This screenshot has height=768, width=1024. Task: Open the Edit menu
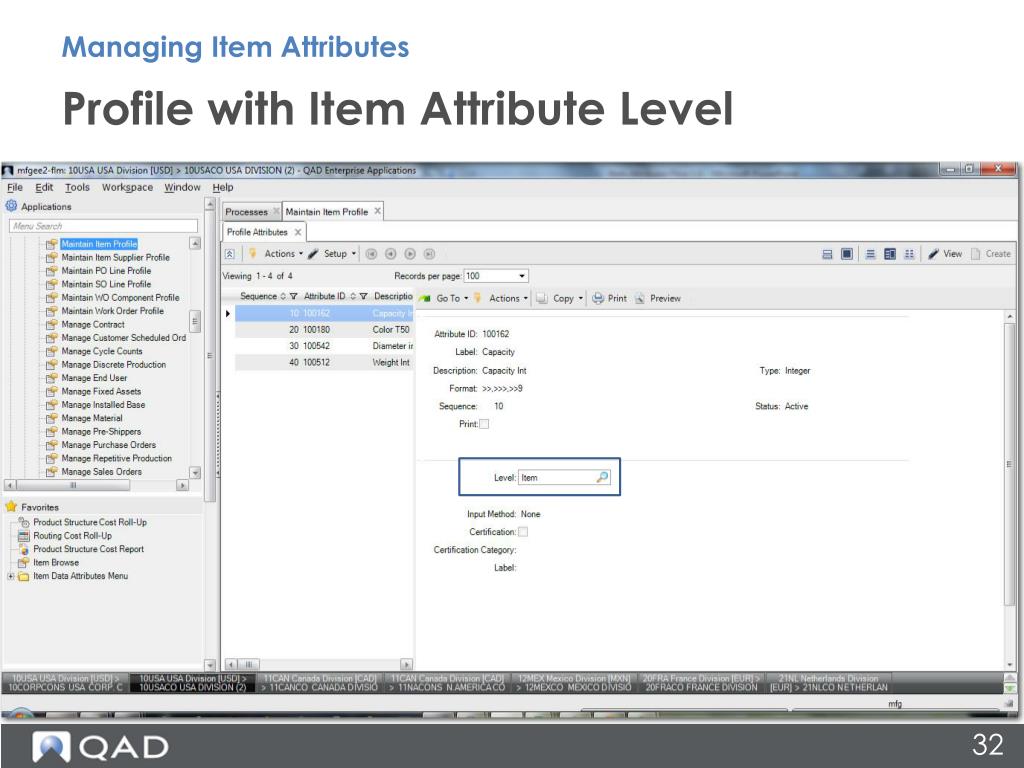tap(44, 187)
